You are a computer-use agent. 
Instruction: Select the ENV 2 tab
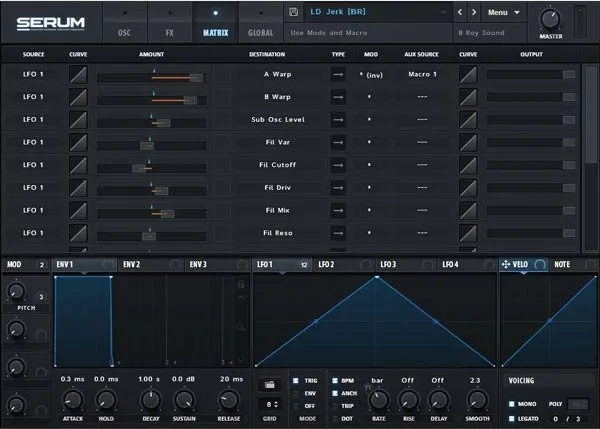pos(151,264)
